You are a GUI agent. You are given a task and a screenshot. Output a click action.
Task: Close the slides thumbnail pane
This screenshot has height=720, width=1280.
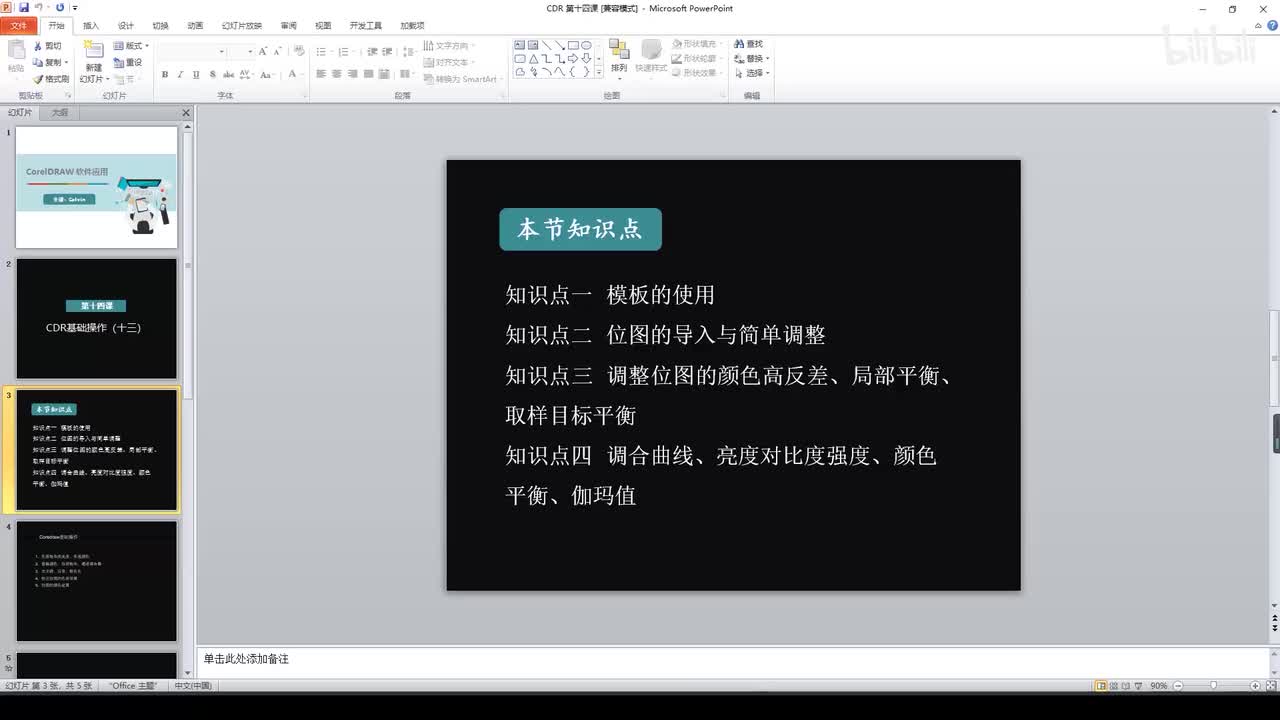(x=185, y=113)
